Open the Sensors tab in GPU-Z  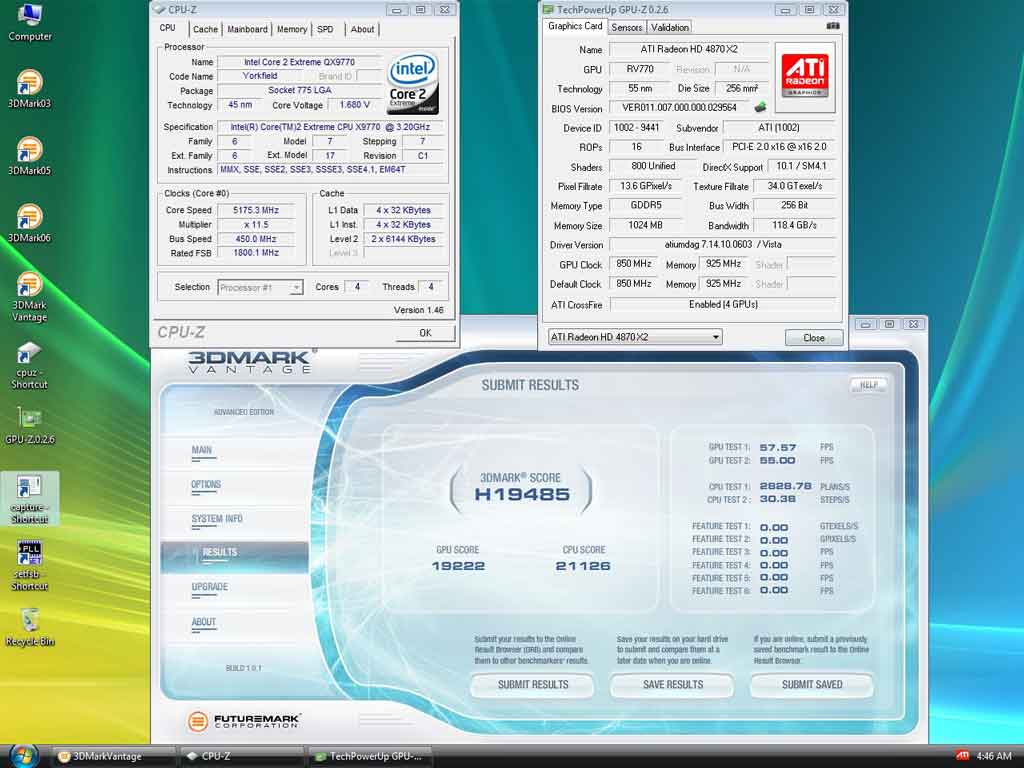click(627, 27)
